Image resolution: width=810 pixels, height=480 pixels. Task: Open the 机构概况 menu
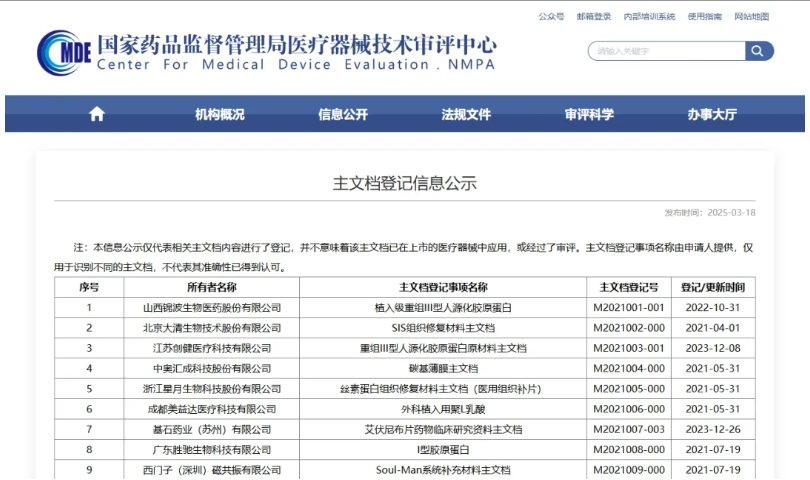[219, 114]
